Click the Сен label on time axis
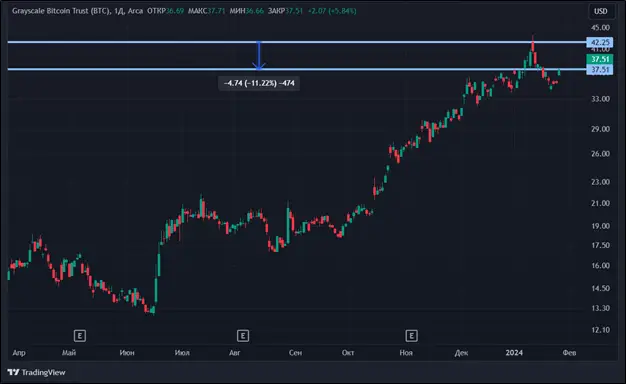 (295, 353)
